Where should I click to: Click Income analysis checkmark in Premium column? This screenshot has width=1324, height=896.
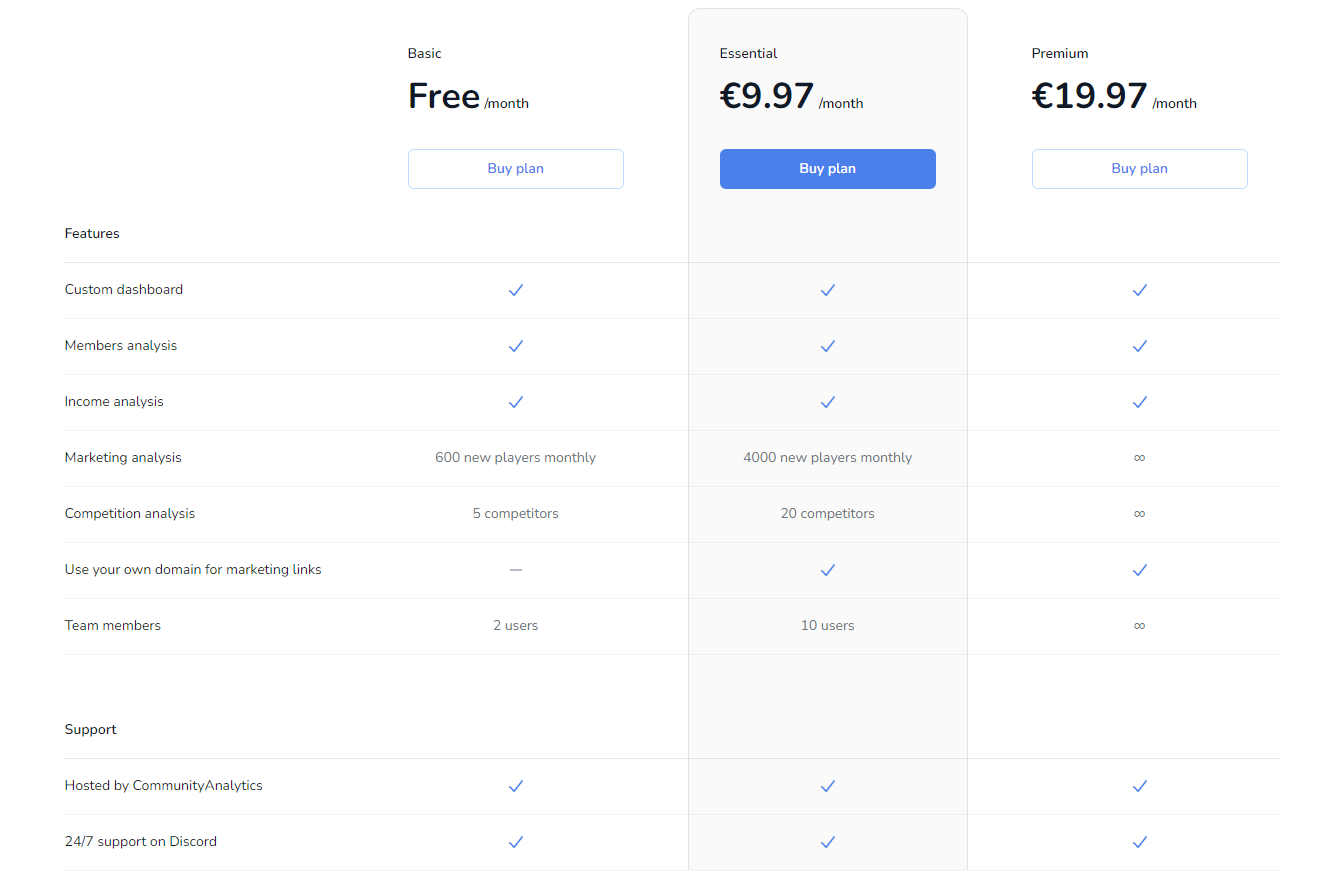tap(1140, 402)
